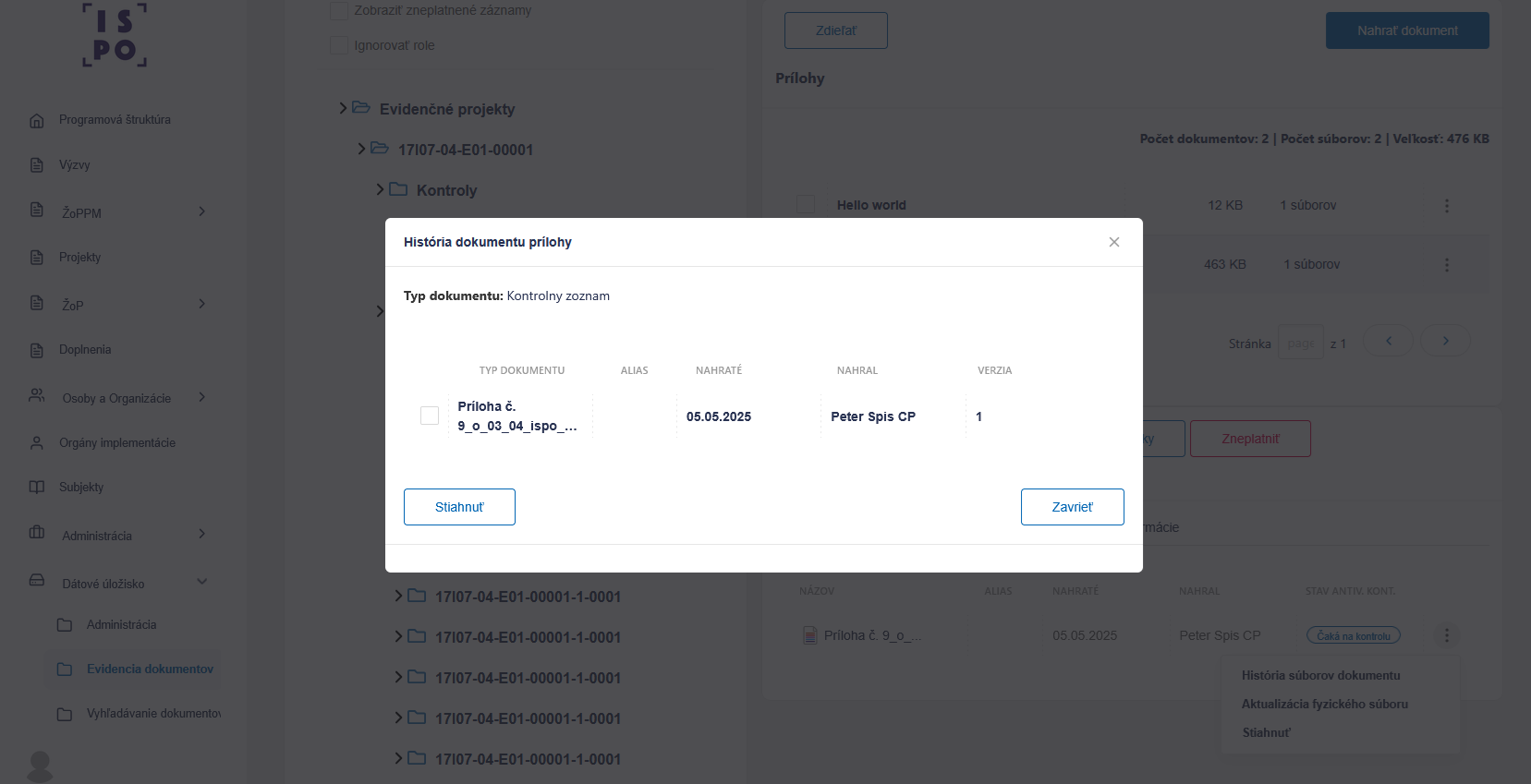The width and height of the screenshot is (1531, 784).
Task: Click the ISPO logo
Action: click(115, 34)
